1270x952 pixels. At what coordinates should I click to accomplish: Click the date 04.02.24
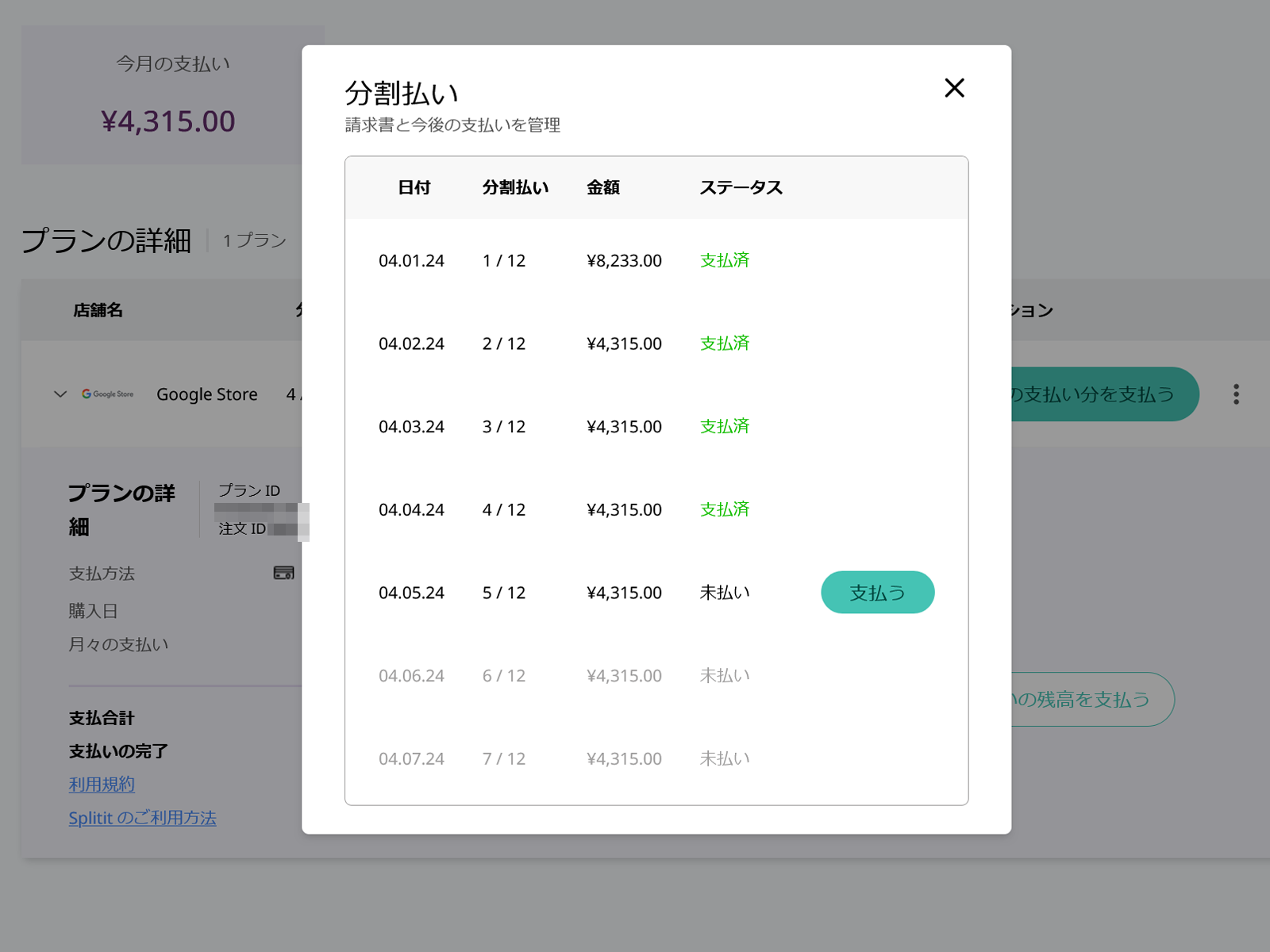click(x=411, y=344)
